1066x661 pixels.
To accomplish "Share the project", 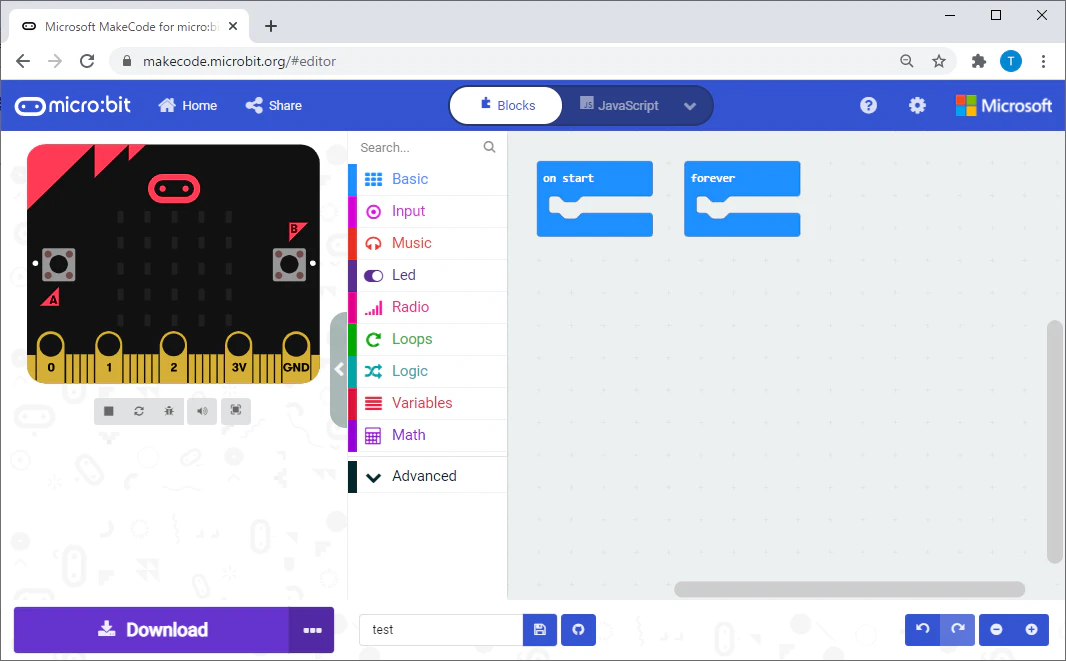I will tap(273, 105).
